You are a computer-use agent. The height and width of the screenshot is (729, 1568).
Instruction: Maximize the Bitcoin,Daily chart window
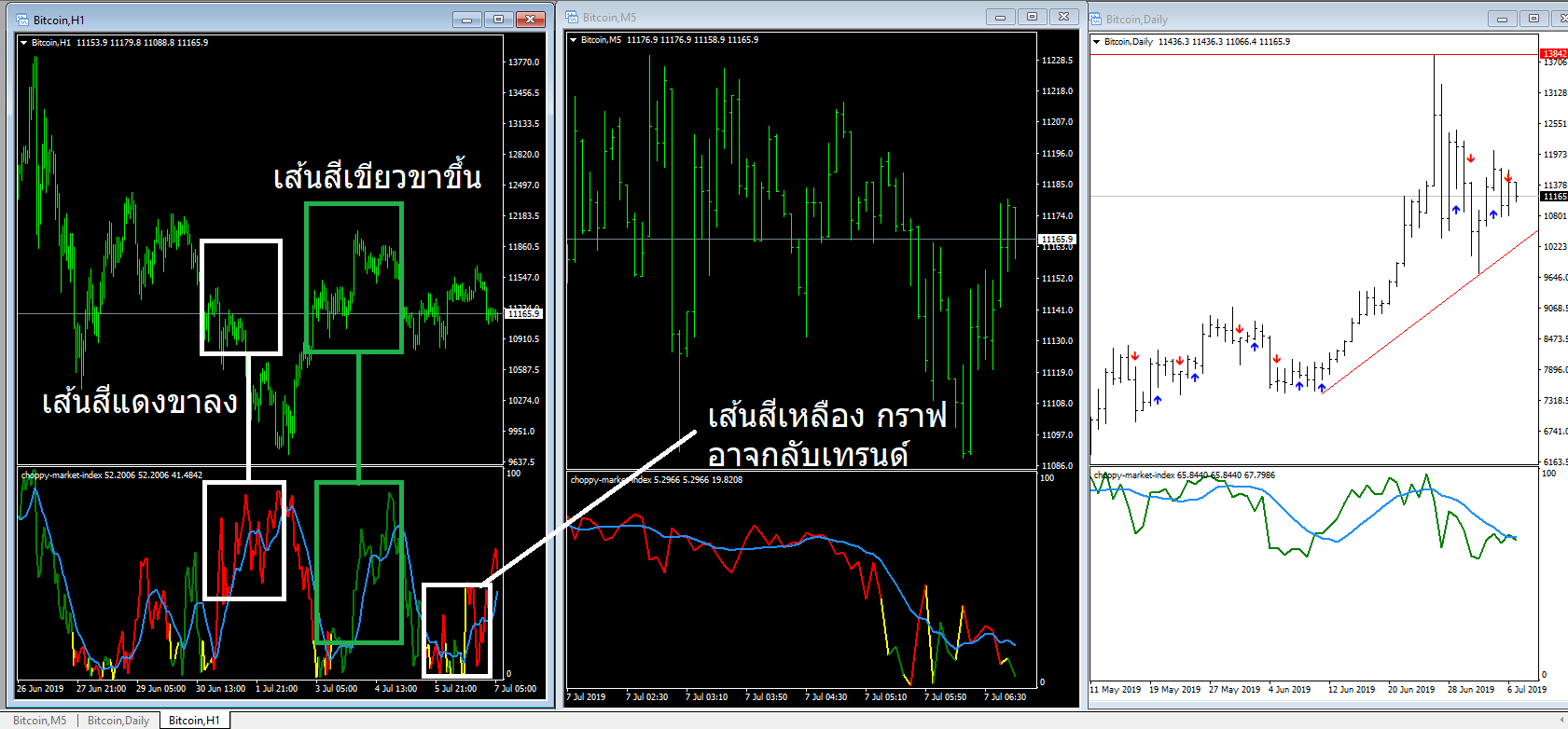point(1533,19)
